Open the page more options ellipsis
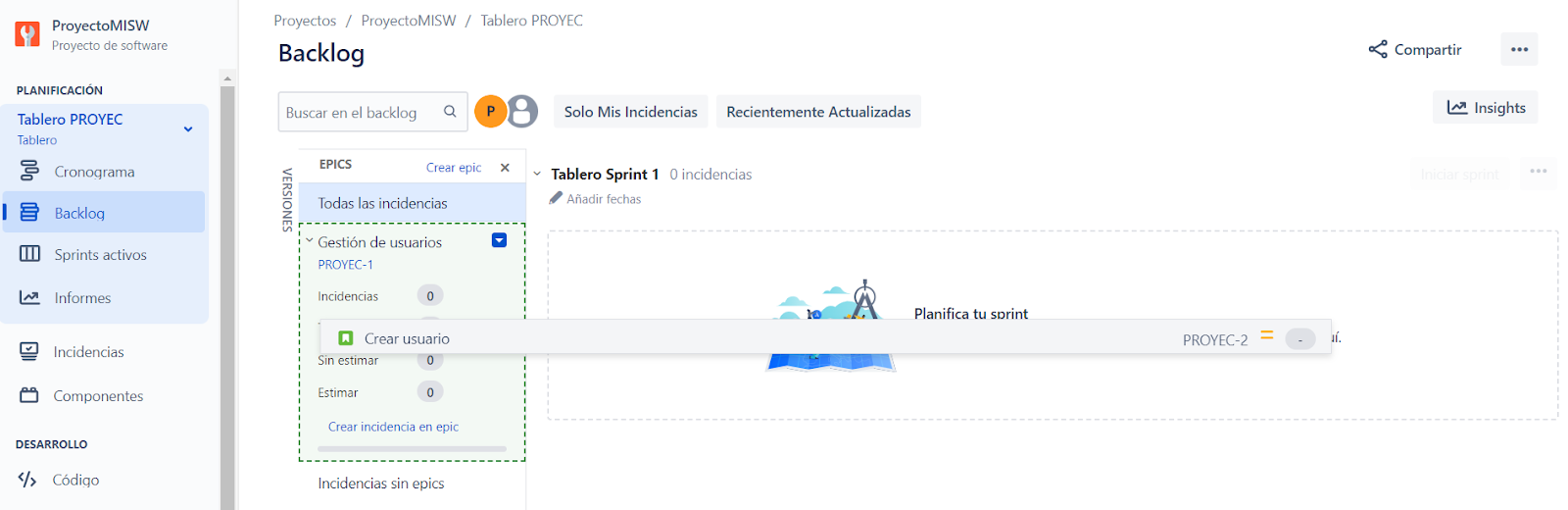Image resolution: width=1568 pixels, height=510 pixels. tap(1519, 49)
